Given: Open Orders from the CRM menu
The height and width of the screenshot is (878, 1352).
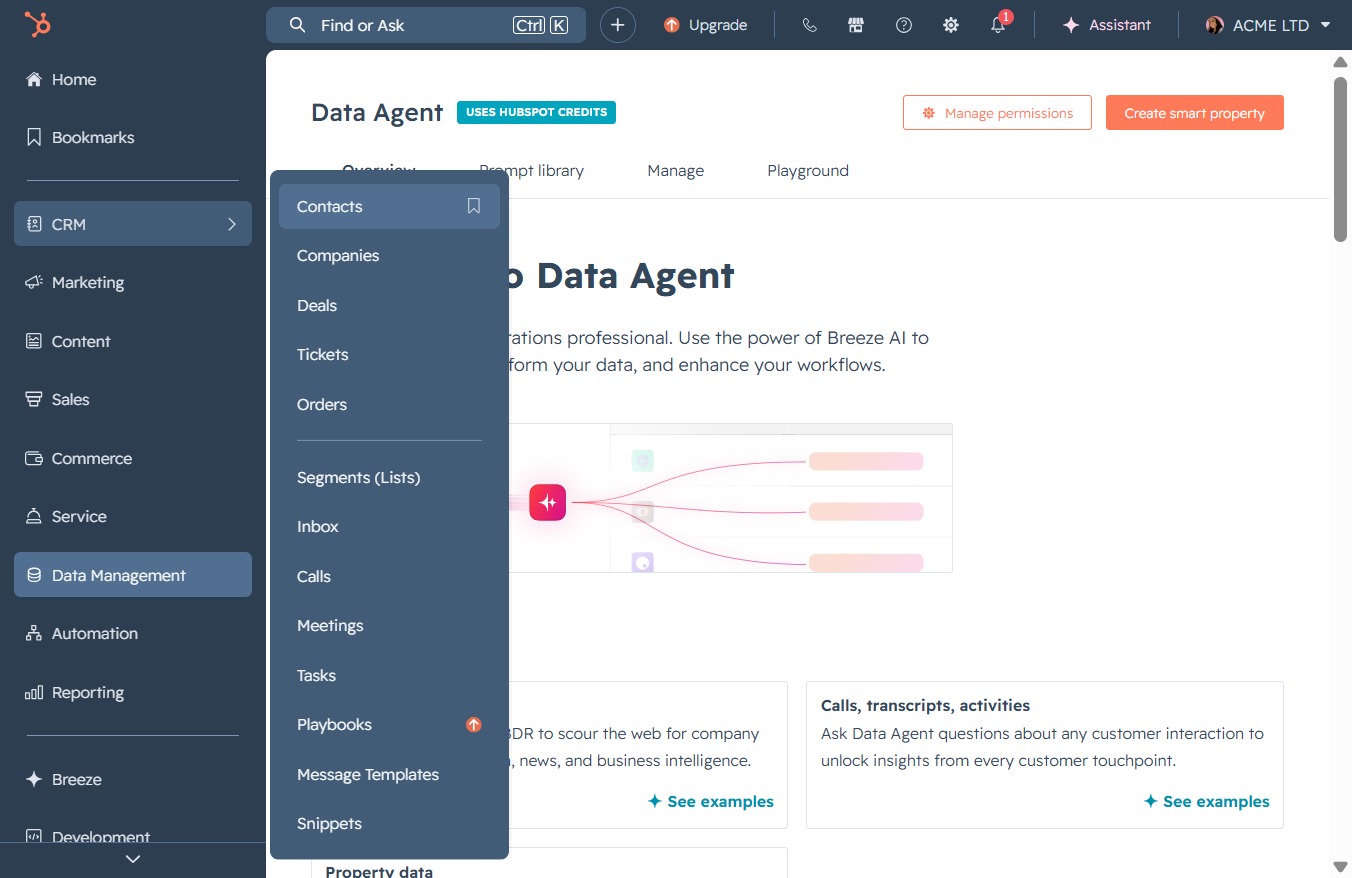Looking at the screenshot, I should point(389,404).
